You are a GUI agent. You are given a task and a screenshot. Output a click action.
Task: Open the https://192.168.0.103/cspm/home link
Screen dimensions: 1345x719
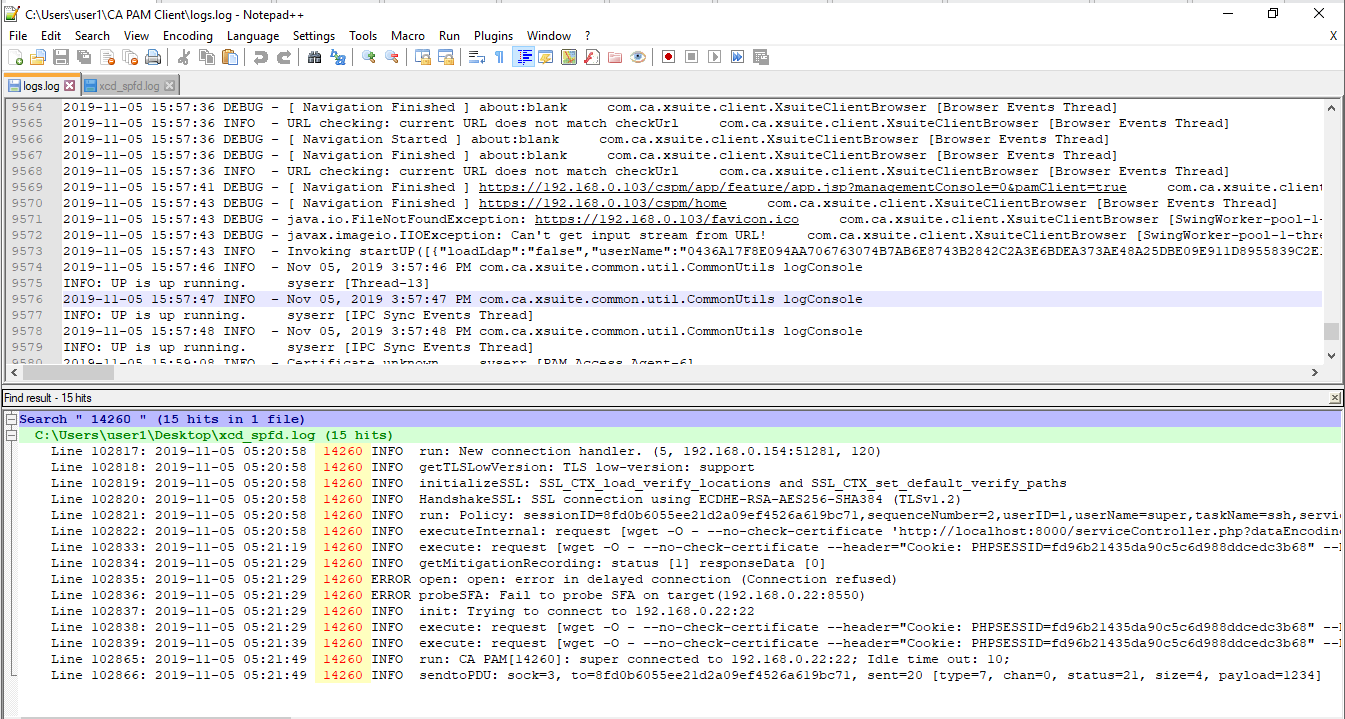pos(604,202)
